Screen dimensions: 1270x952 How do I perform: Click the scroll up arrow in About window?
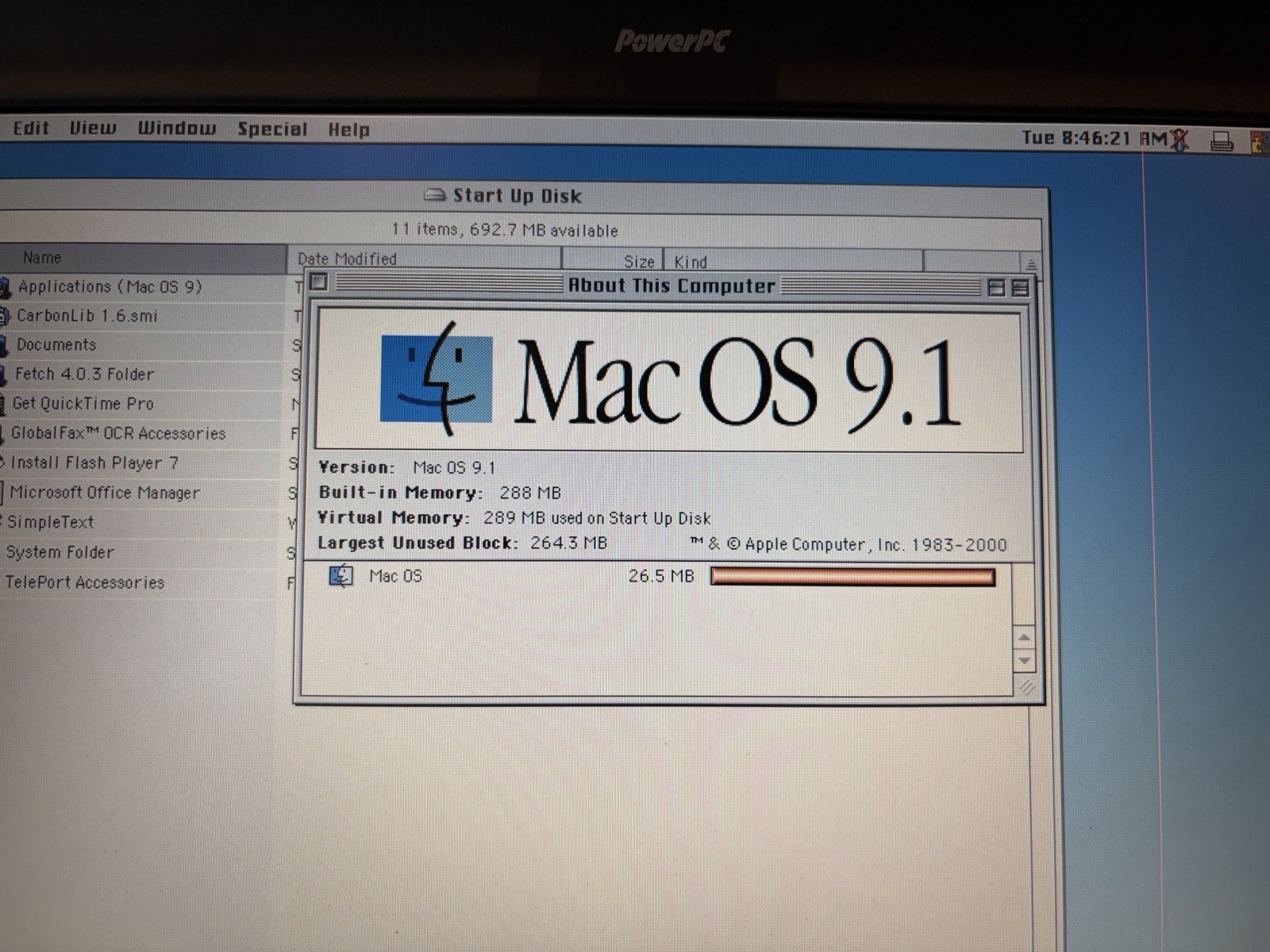(x=1025, y=638)
